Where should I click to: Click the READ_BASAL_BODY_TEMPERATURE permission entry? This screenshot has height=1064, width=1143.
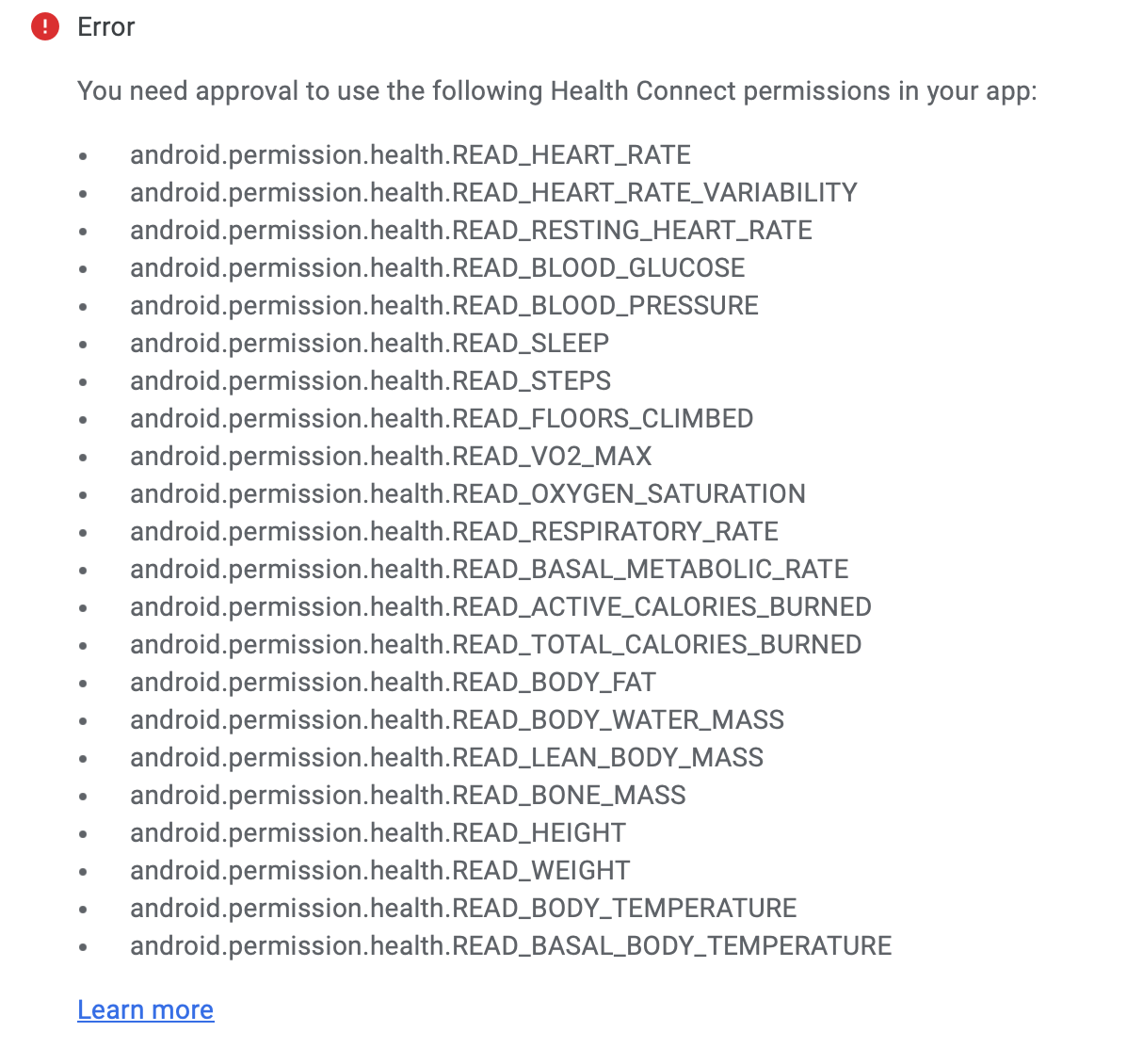tap(510, 945)
